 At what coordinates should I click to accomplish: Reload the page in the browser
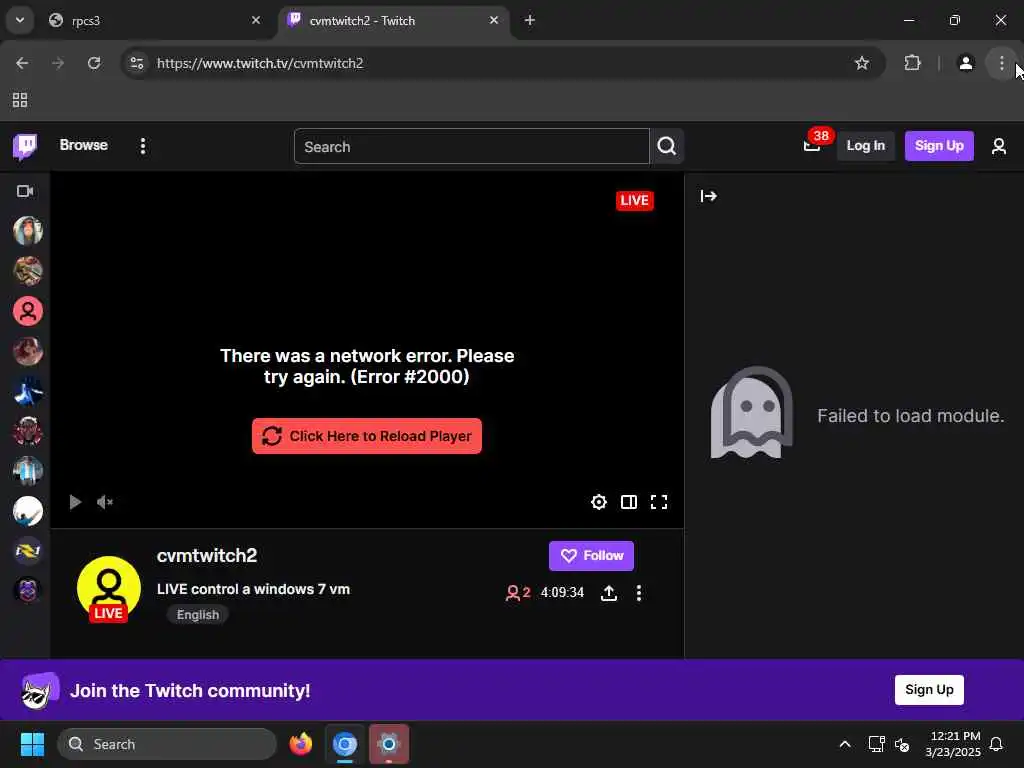(x=94, y=63)
